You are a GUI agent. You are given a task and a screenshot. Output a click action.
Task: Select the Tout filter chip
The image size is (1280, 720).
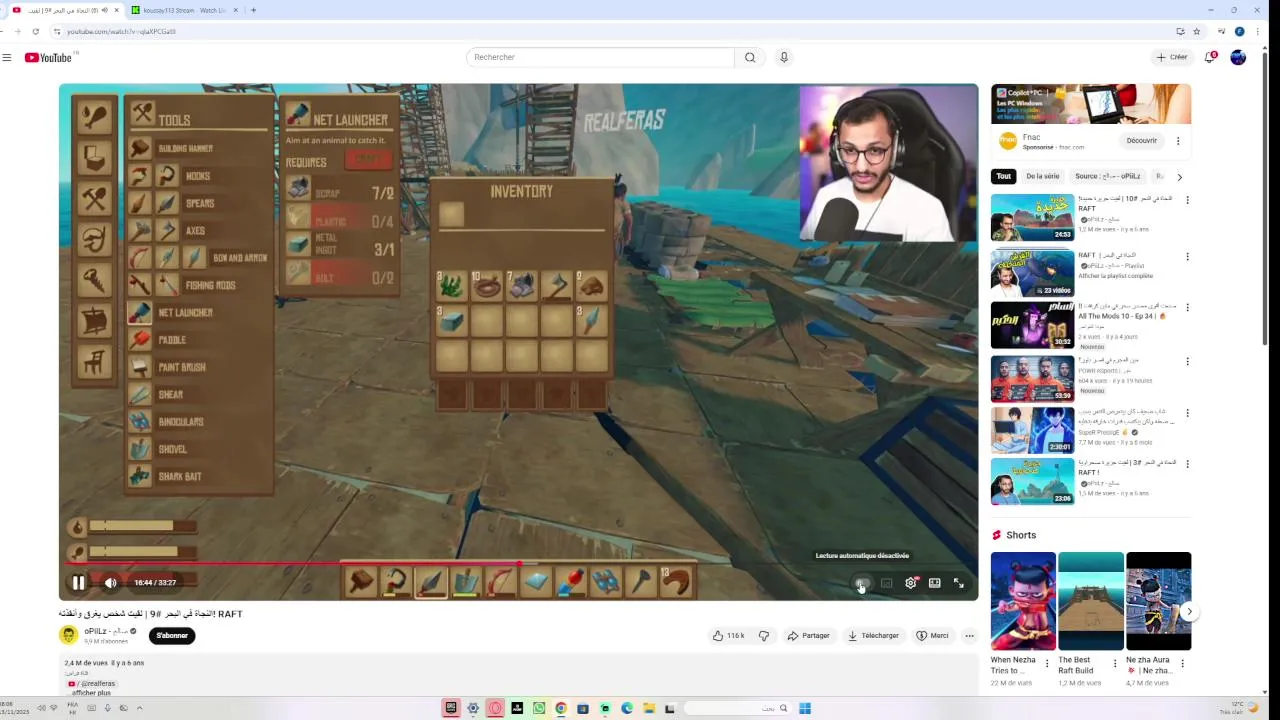click(x=1003, y=176)
